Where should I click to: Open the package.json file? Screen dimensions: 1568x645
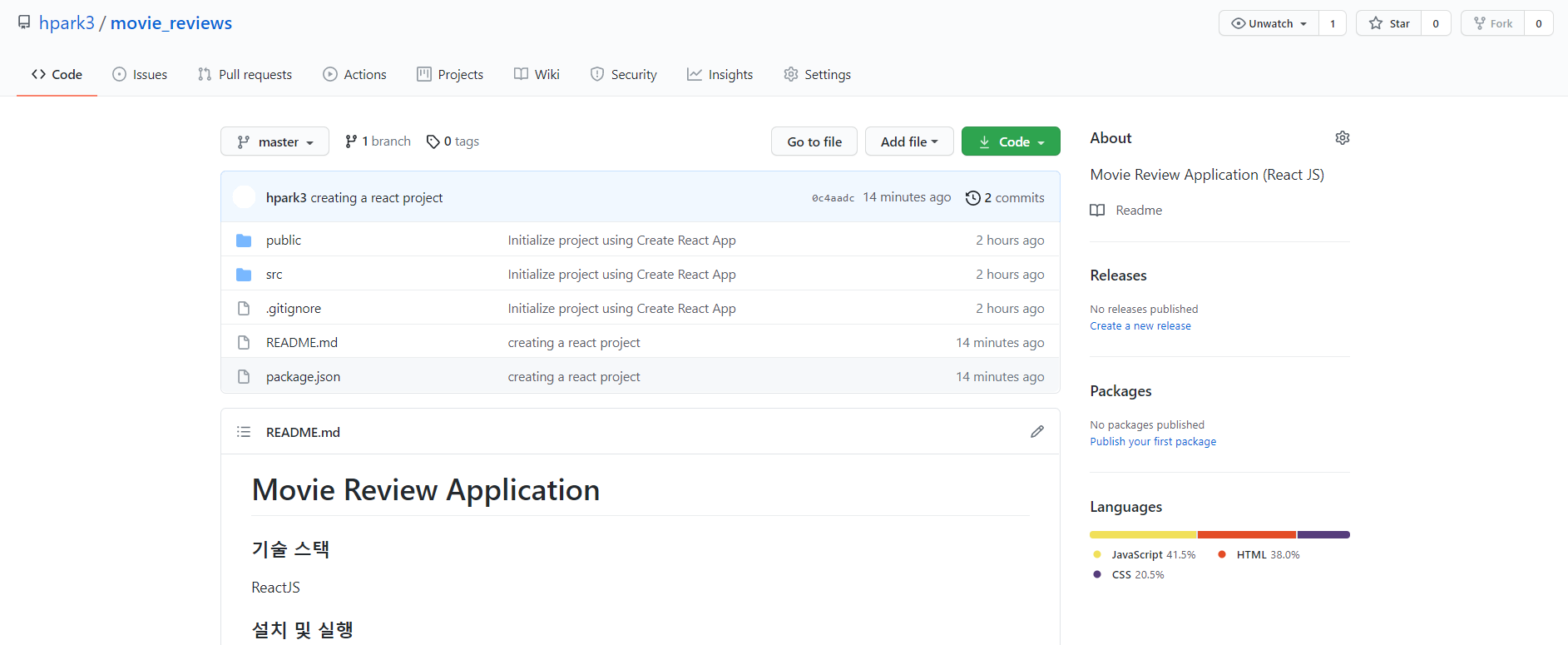[x=303, y=376]
